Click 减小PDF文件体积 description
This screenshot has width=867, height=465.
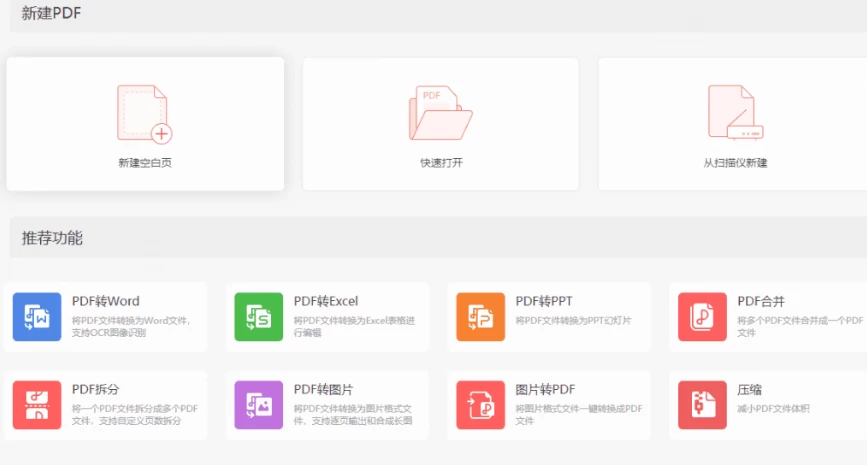pyautogui.click(x=773, y=409)
